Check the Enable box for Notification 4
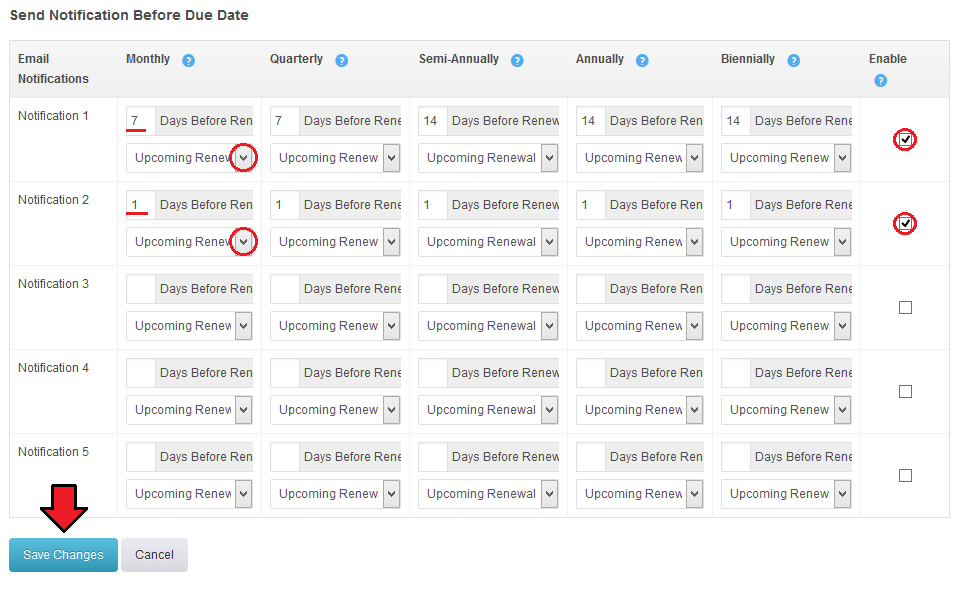Image resolution: width=958 pixels, height=596 pixels. coord(905,391)
